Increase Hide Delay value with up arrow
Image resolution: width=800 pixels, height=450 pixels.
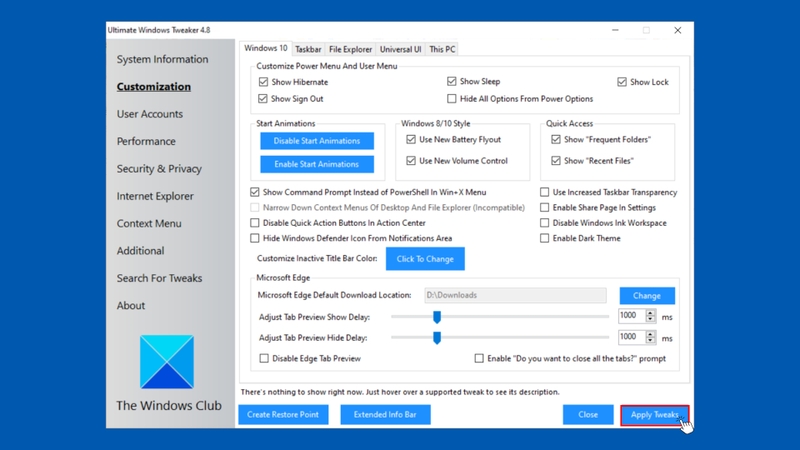pyautogui.click(x=650, y=334)
